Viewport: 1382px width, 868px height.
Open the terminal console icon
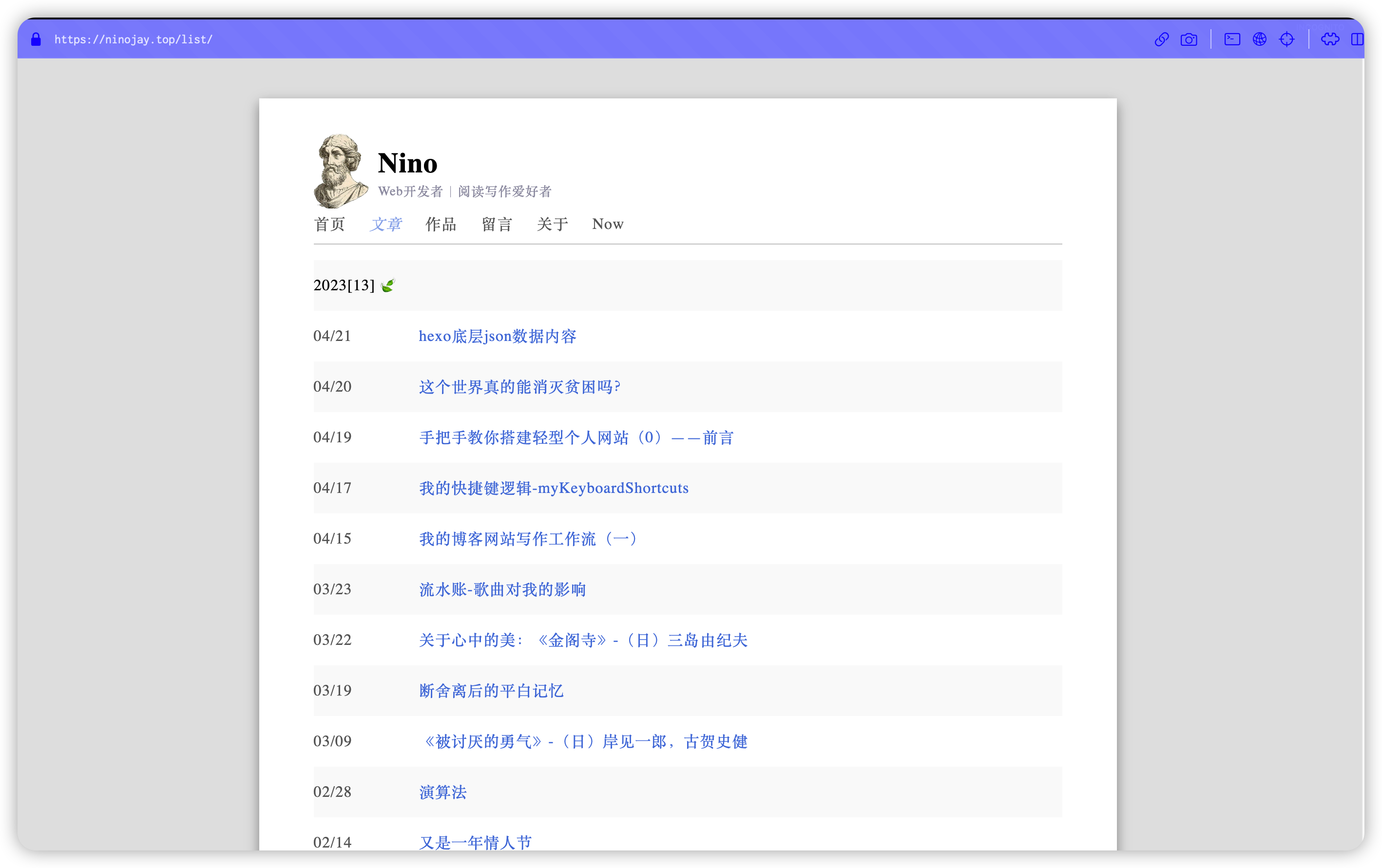[1232, 39]
